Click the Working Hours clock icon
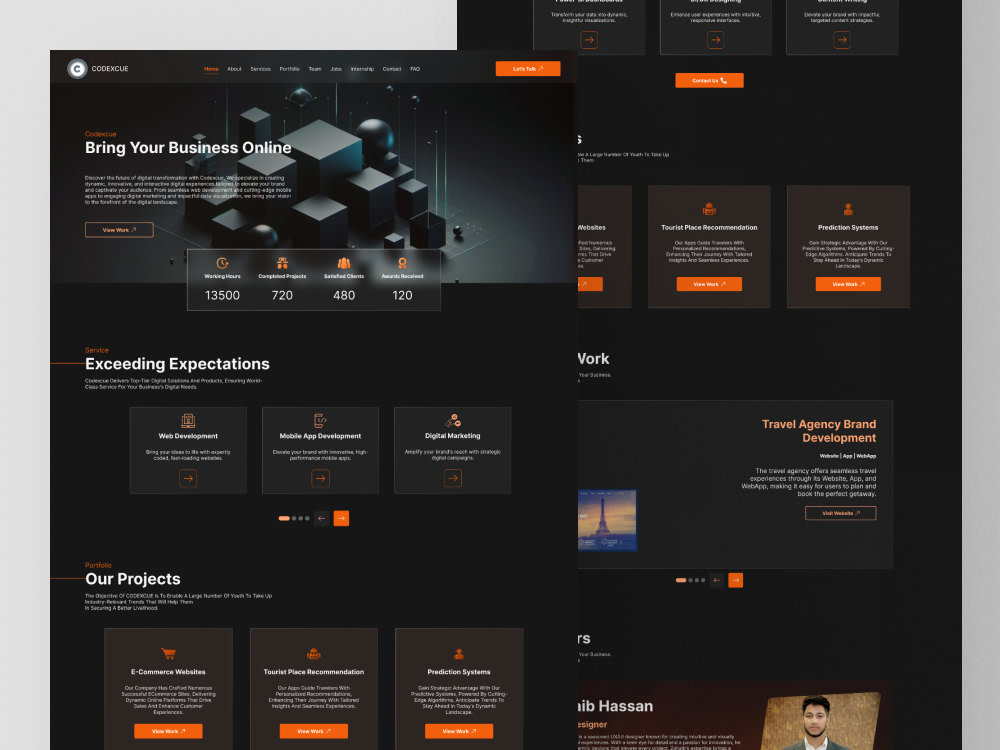Screen dimensions: 1000x750 (x=222, y=263)
